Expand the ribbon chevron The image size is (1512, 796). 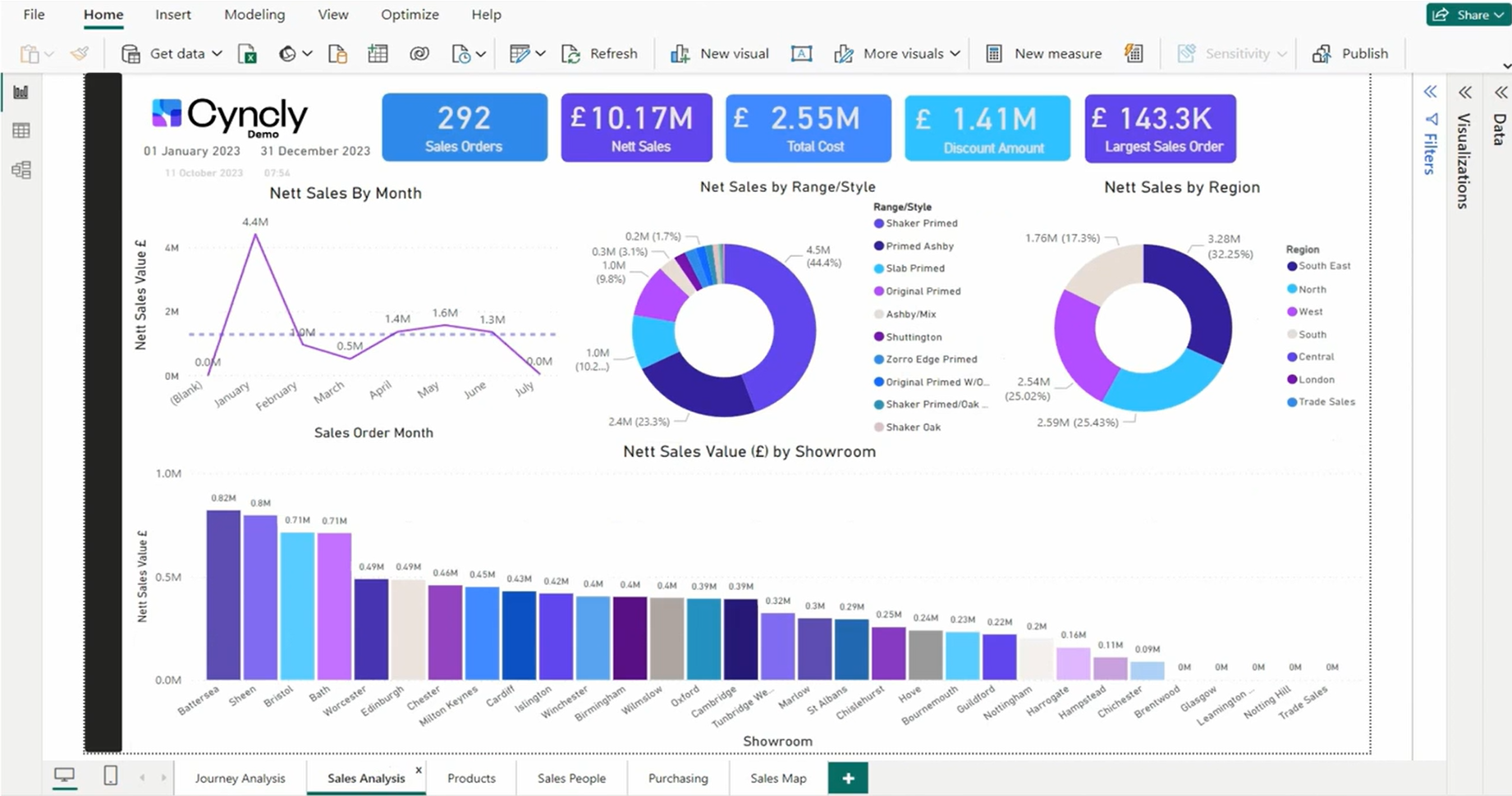[x=1505, y=66]
